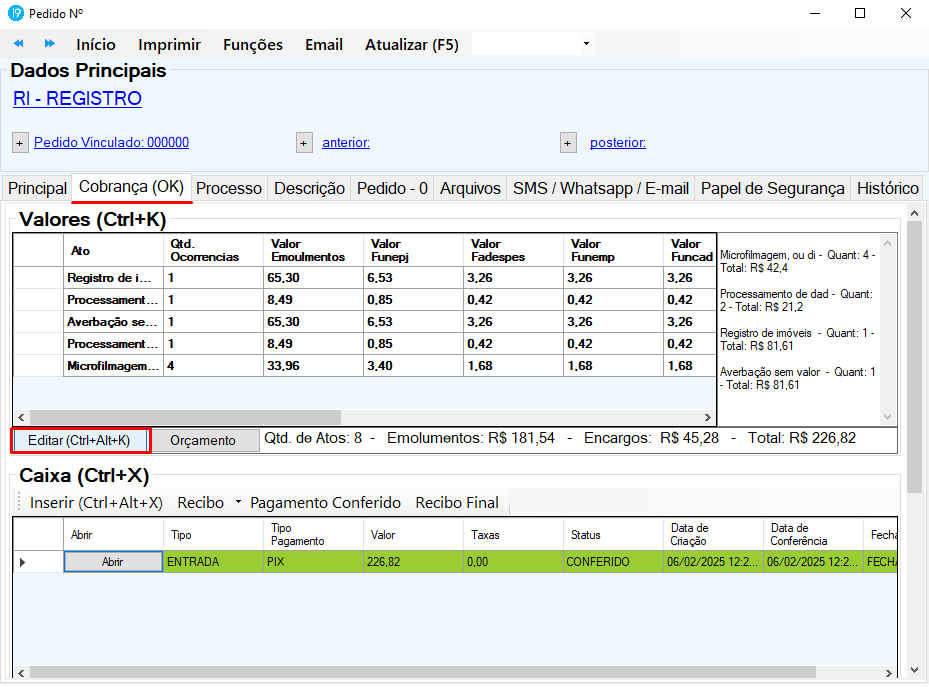The image size is (929, 687).
Task: Expand the posterior plus button
Action: 568,143
